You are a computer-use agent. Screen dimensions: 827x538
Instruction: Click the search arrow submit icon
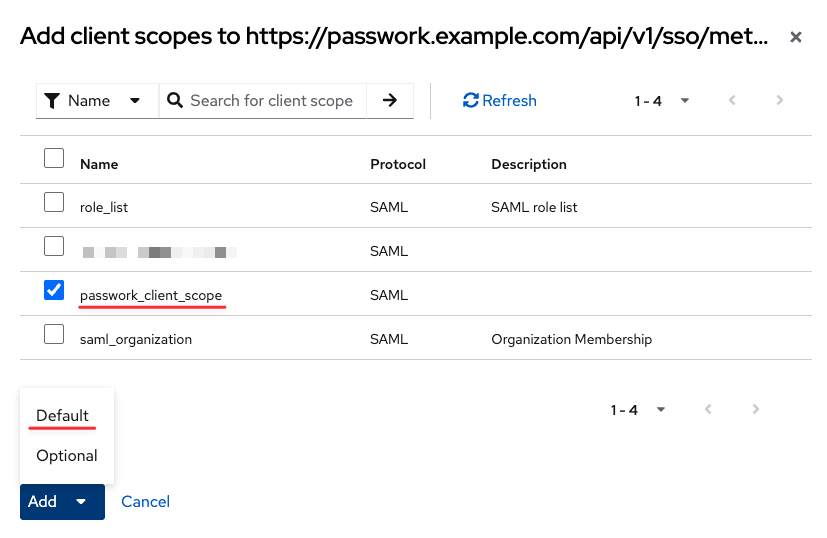[x=390, y=101]
